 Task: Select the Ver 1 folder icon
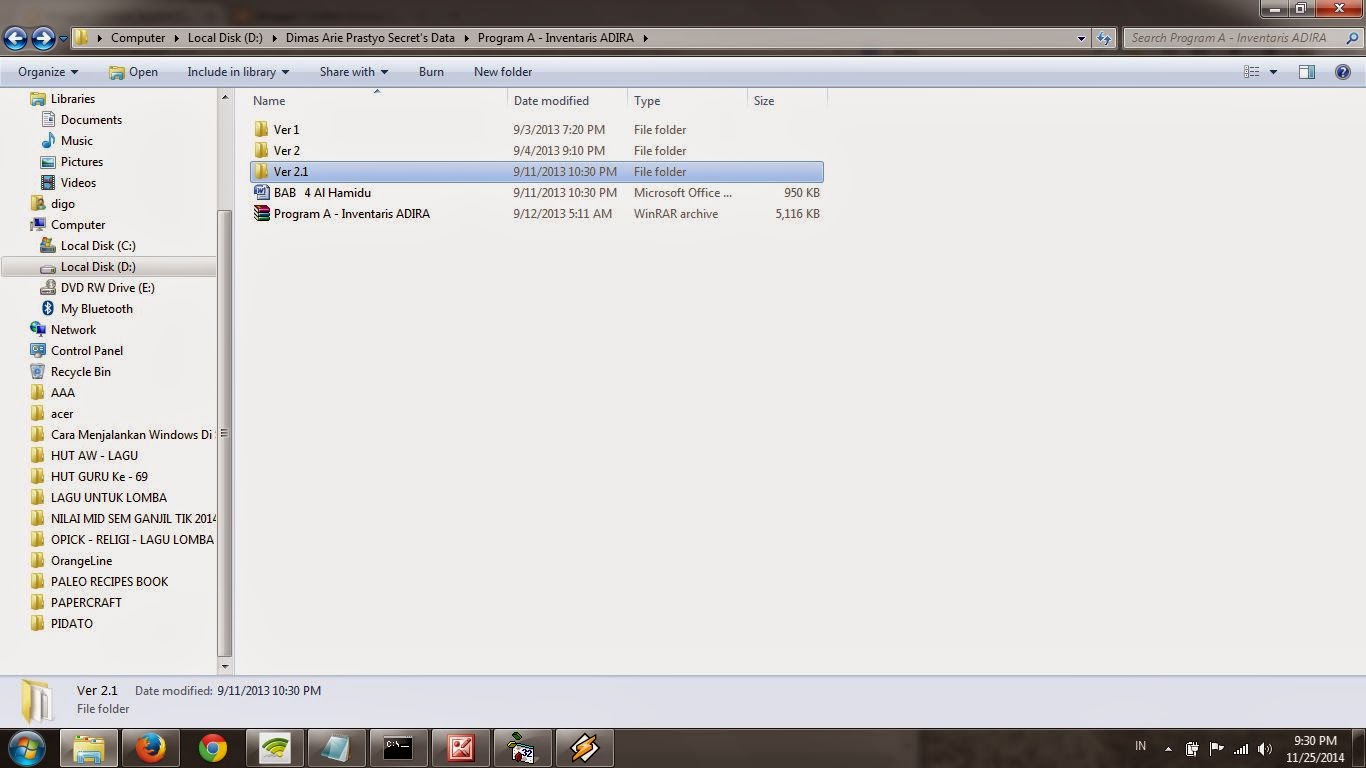click(262, 130)
